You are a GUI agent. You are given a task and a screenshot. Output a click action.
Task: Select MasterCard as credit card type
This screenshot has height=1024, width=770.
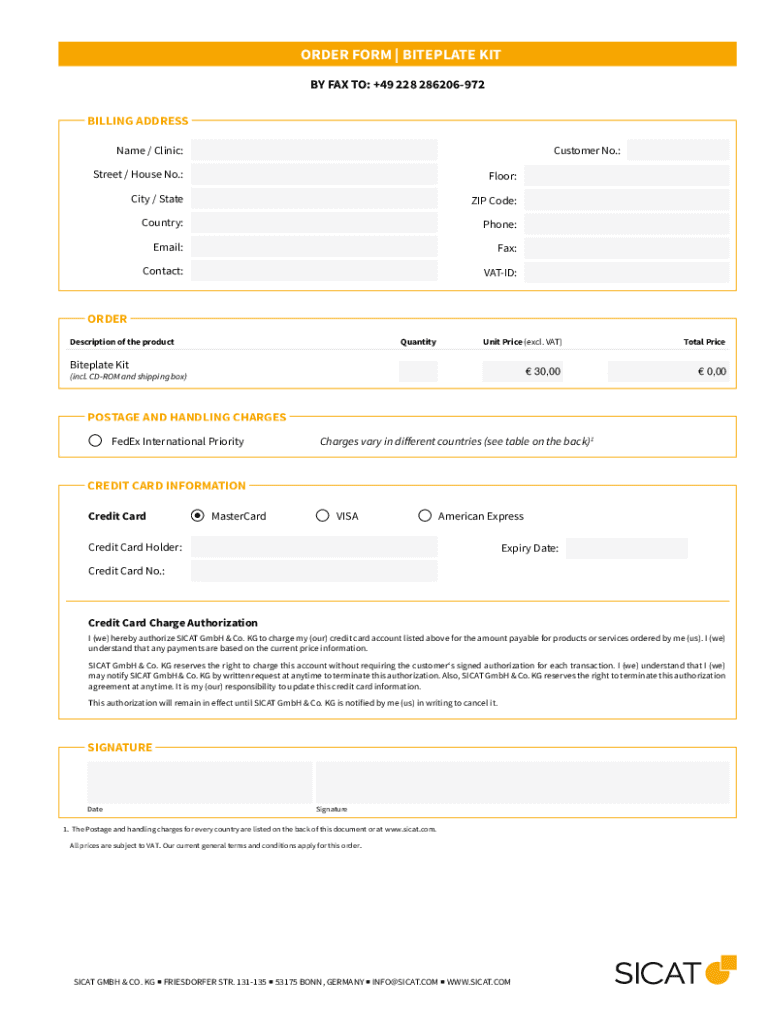tap(197, 516)
